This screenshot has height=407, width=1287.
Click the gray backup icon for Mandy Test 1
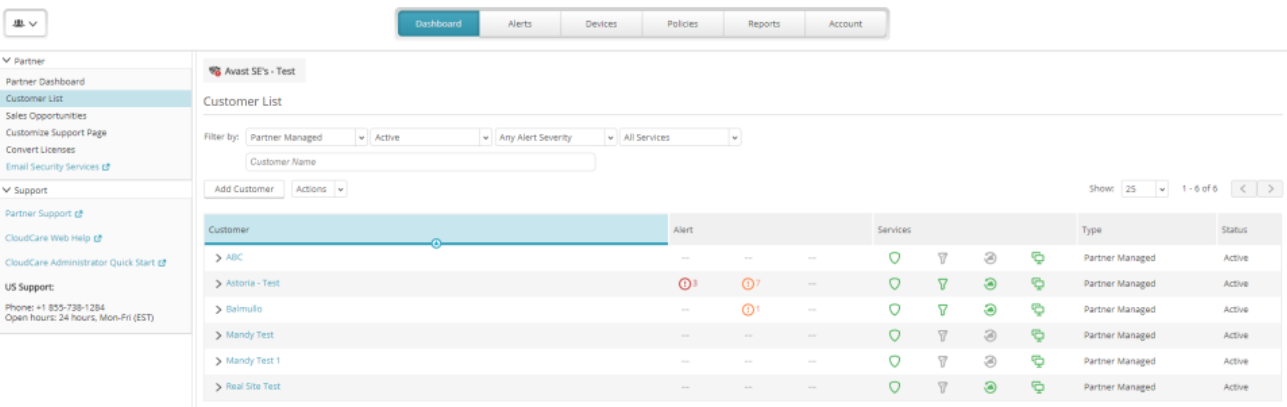click(x=990, y=361)
